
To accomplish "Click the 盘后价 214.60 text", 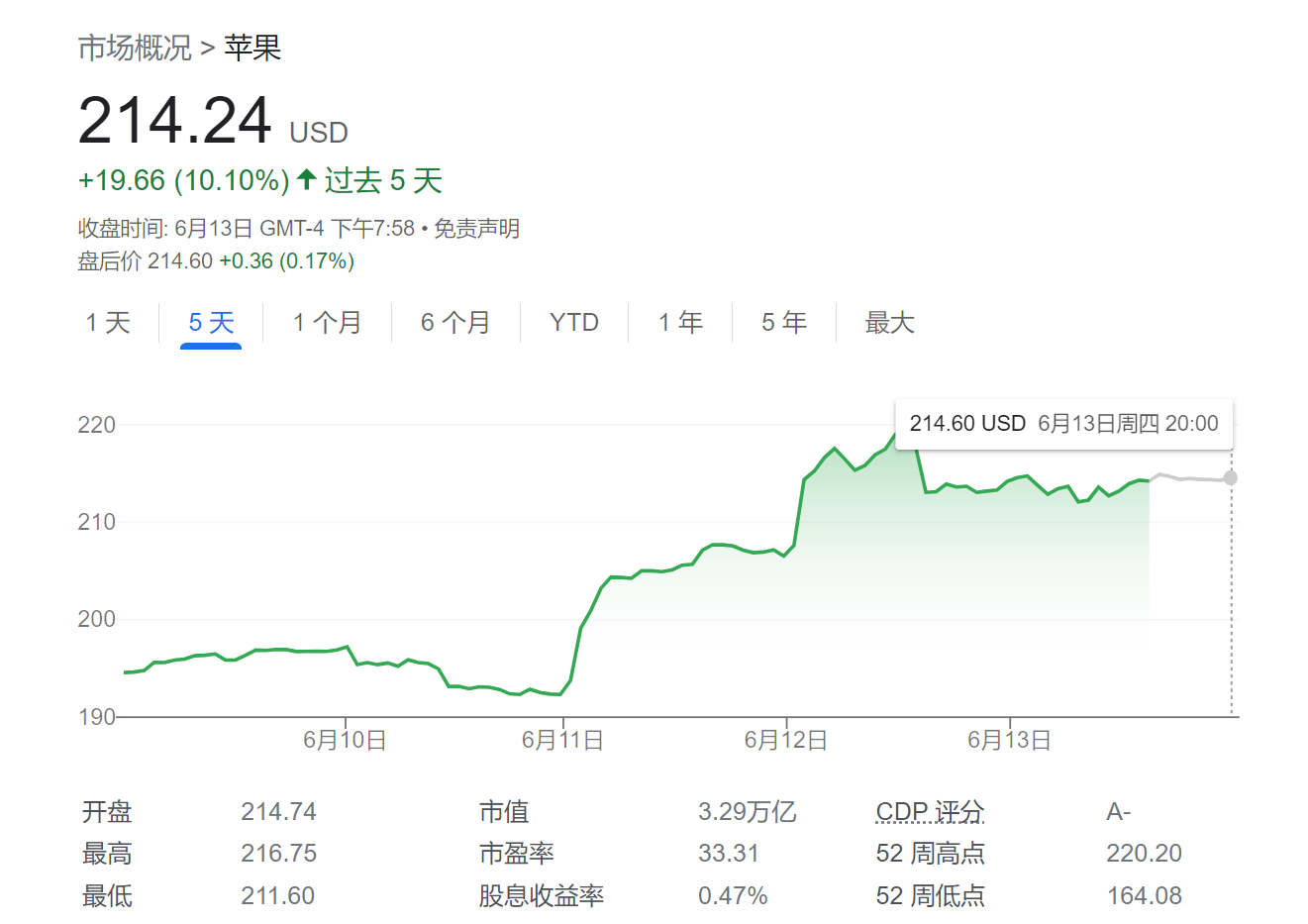I will [146, 261].
